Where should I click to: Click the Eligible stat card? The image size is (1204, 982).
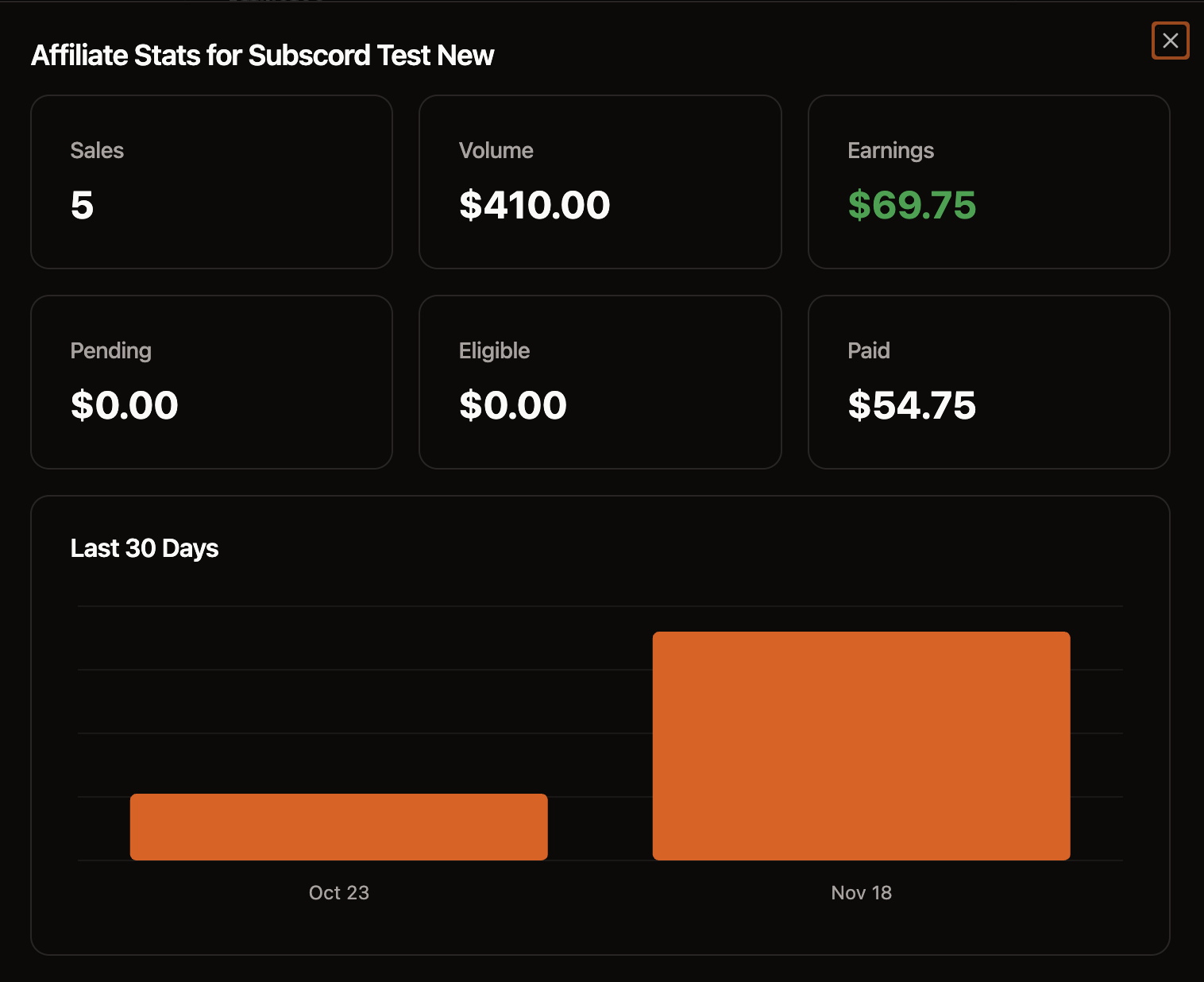[x=600, y=381]
